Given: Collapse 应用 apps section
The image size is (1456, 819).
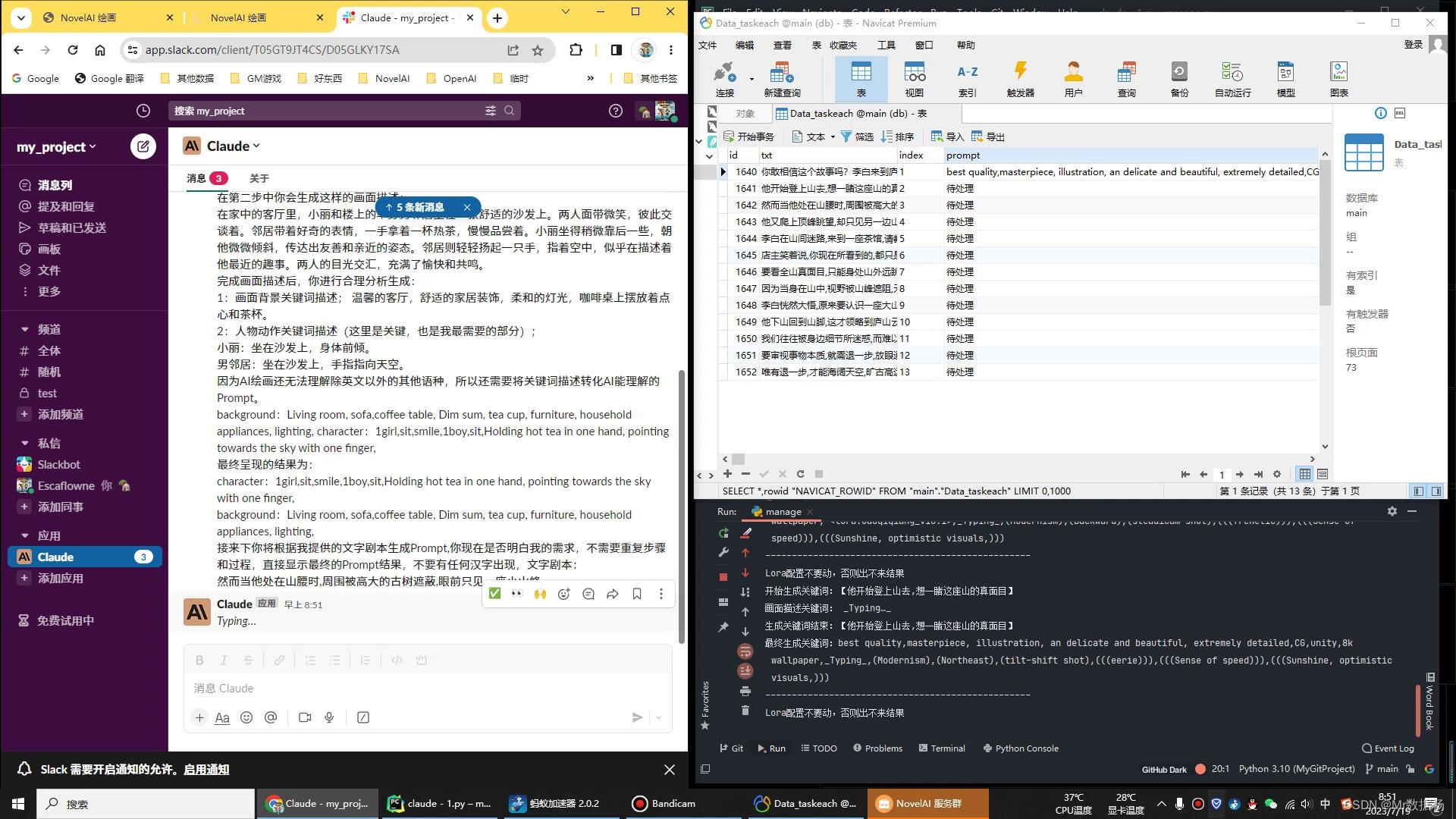Looking at the screenshot, I should pos(24,535).
